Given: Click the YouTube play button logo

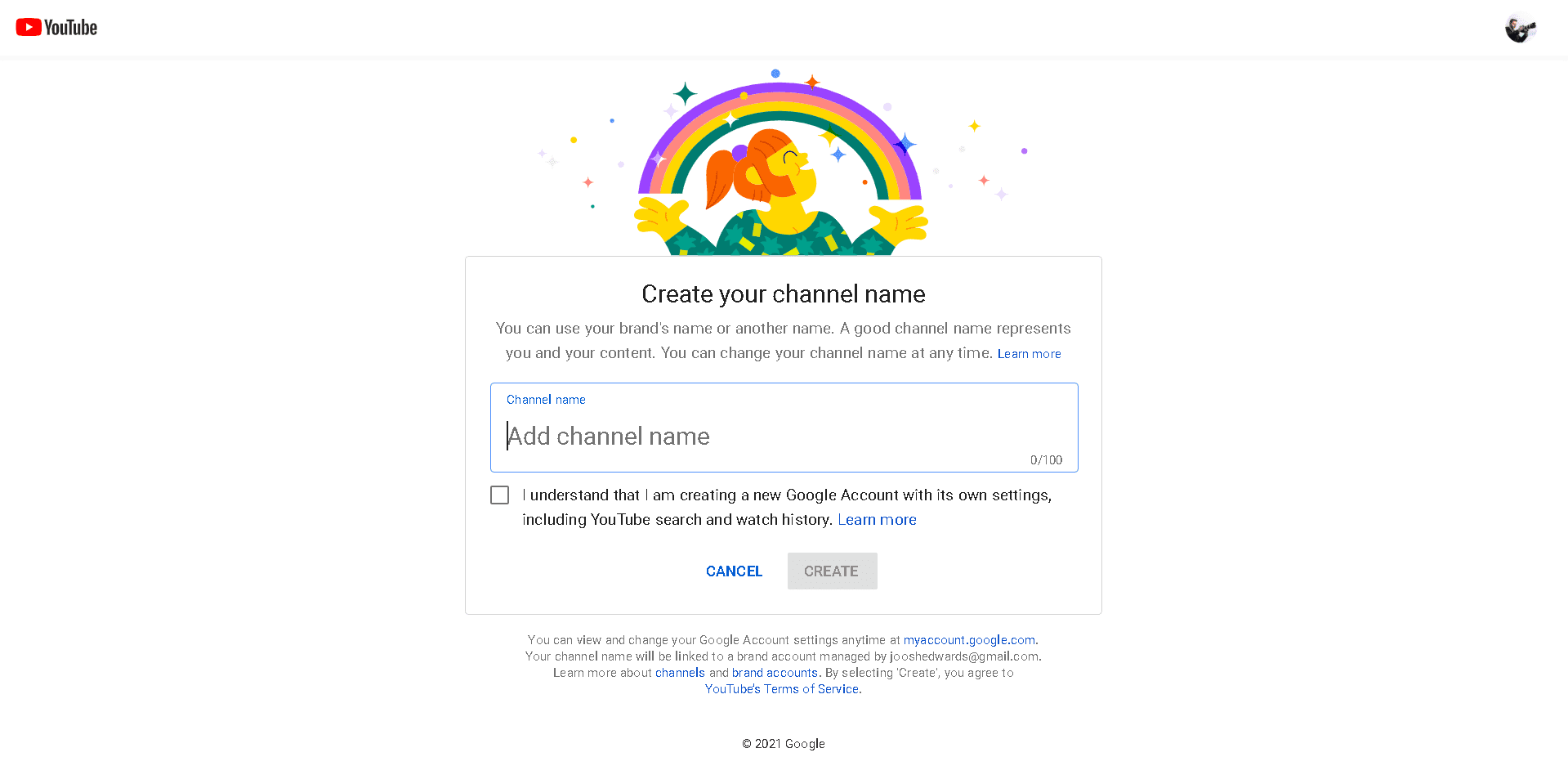Looking at the screenshot, I should 29,26.
